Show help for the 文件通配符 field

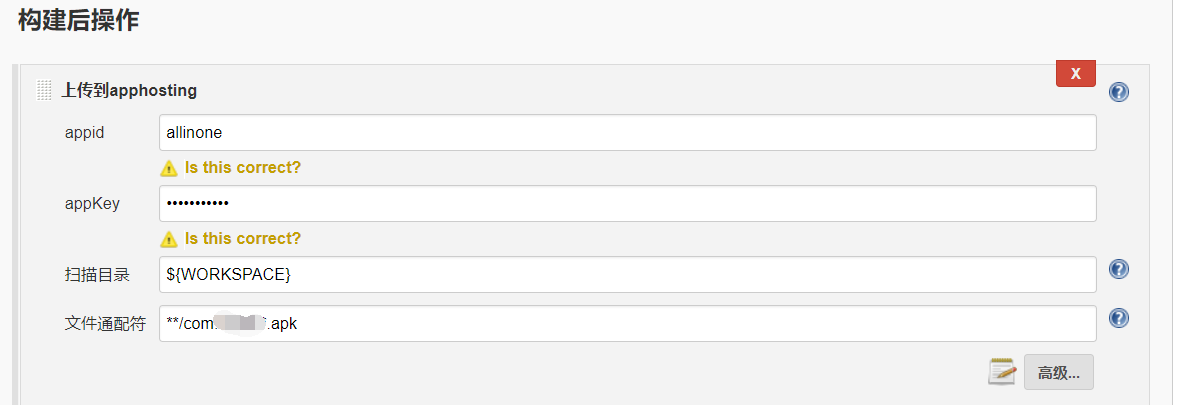(1119, 318)
